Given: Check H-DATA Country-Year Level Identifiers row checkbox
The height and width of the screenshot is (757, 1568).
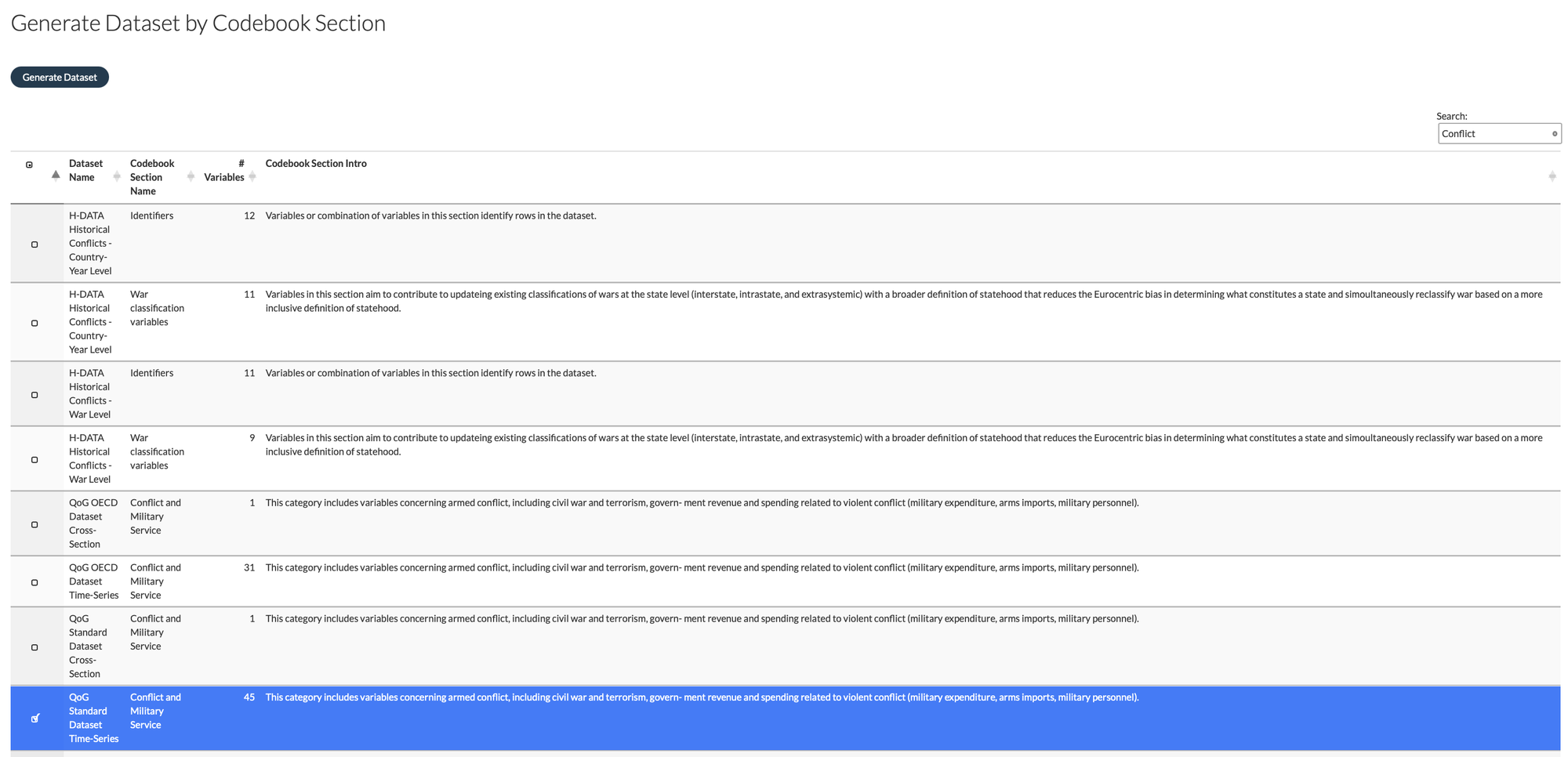Looking at the screenshot, I should click(34, 244).
